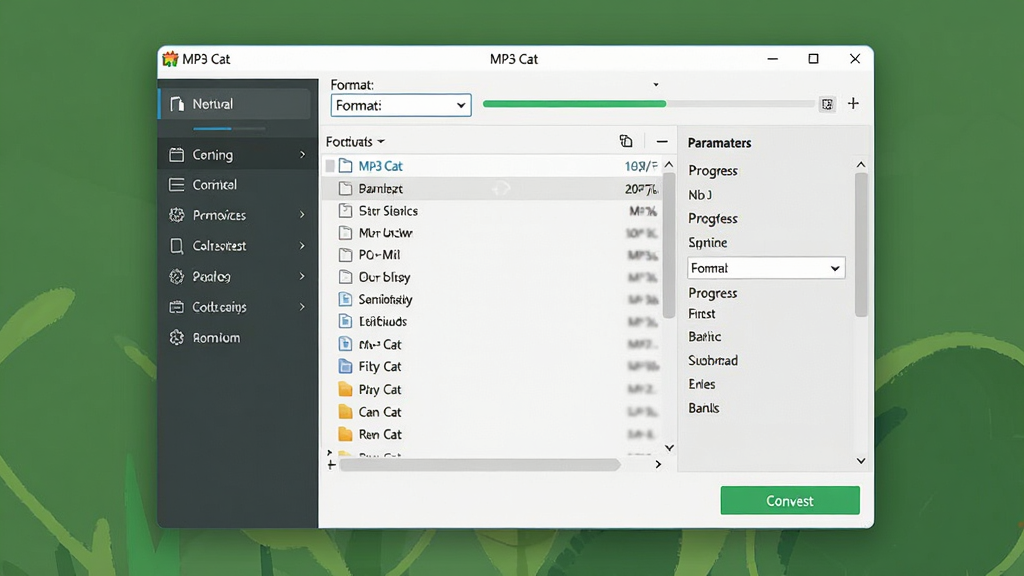This screenshot has width=1024, height=576.
Task: Toggle the checkbox beside the MP3 Cat row
Action: click(330, 166)
